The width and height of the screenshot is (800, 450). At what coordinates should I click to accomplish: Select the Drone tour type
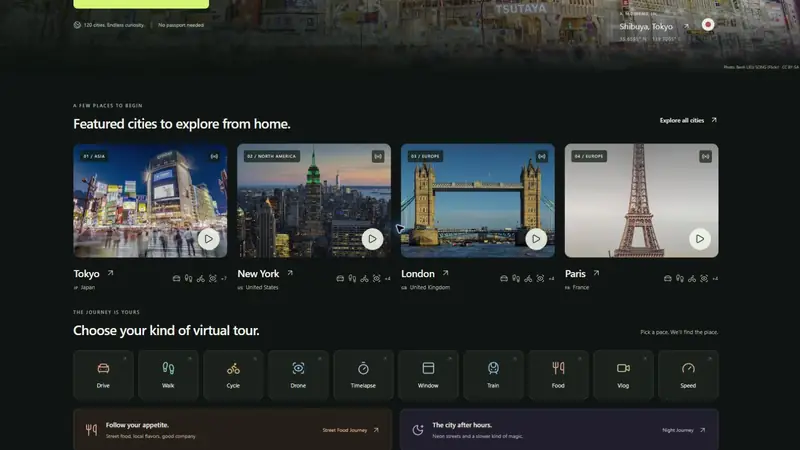[x=298, y=374]
